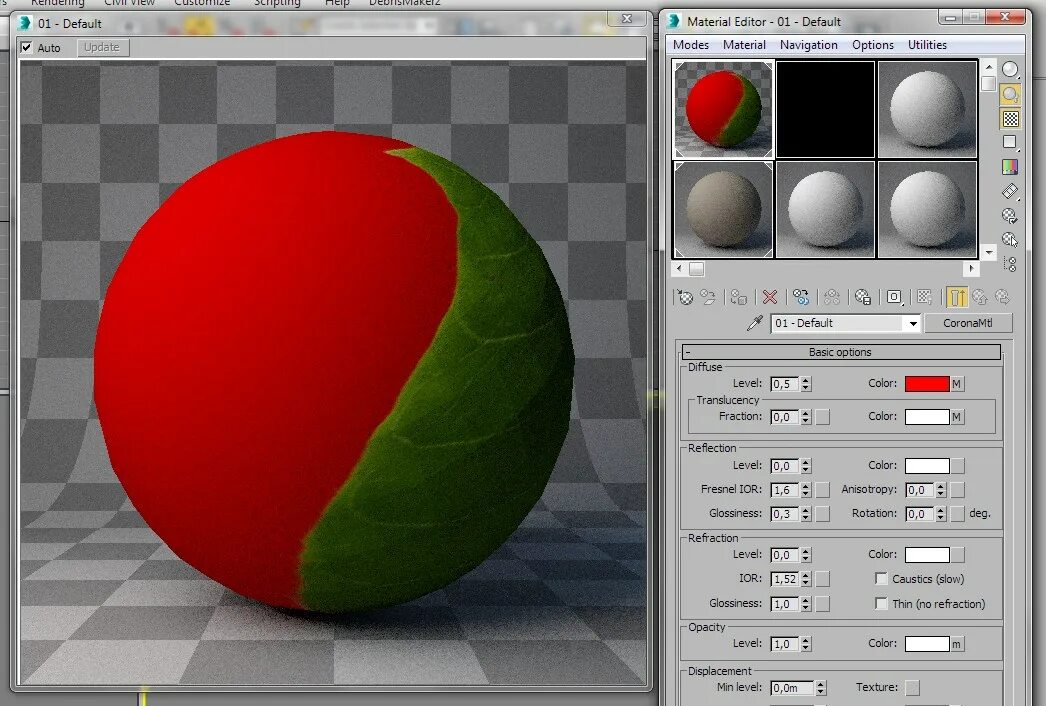Click the Select by Material icon
Viewport: 1046px width, 706px height.
(x=1011, y=240)
